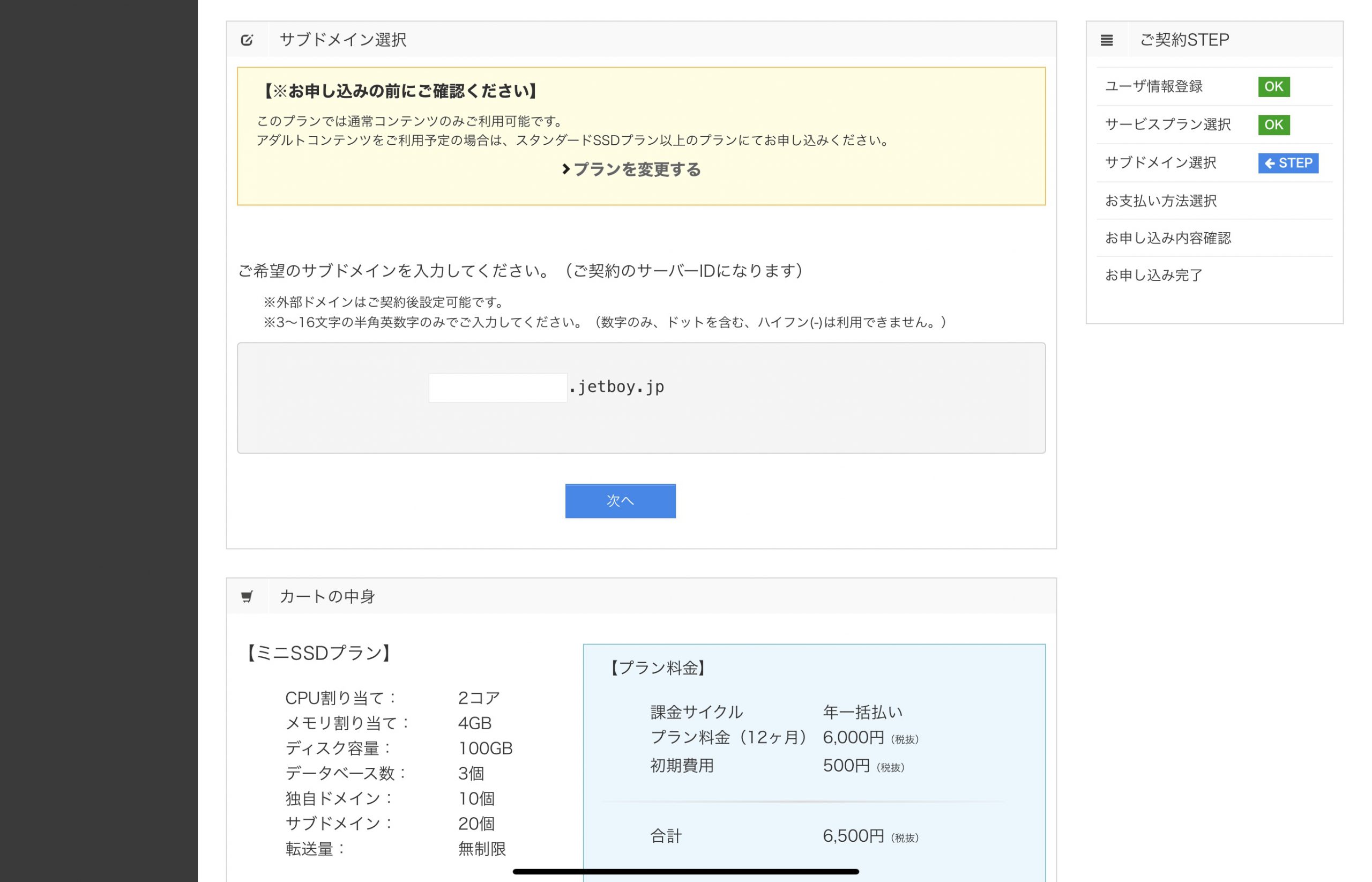The image size is (1372, 882).
Task: Click the ご契約STEP panel title
Action: click(x=1184, y=40)
